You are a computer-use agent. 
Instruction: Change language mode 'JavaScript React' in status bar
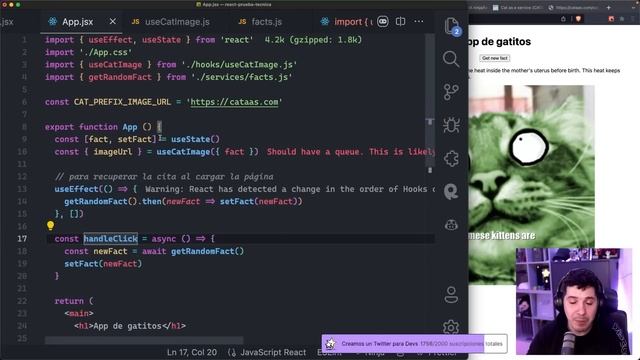click(x=273, y=352)
